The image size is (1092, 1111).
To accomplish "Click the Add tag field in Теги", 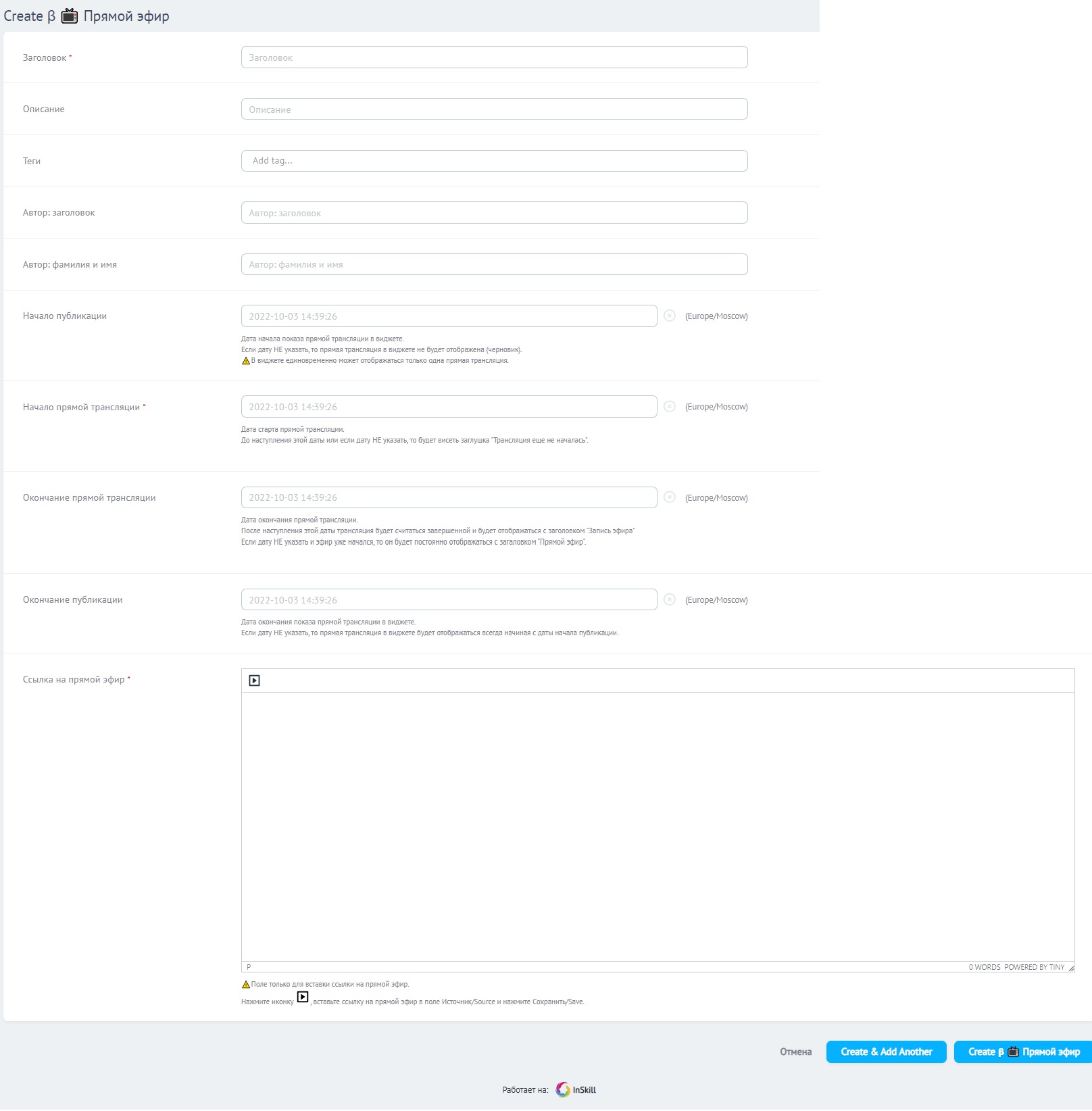I will click(494, 161).
